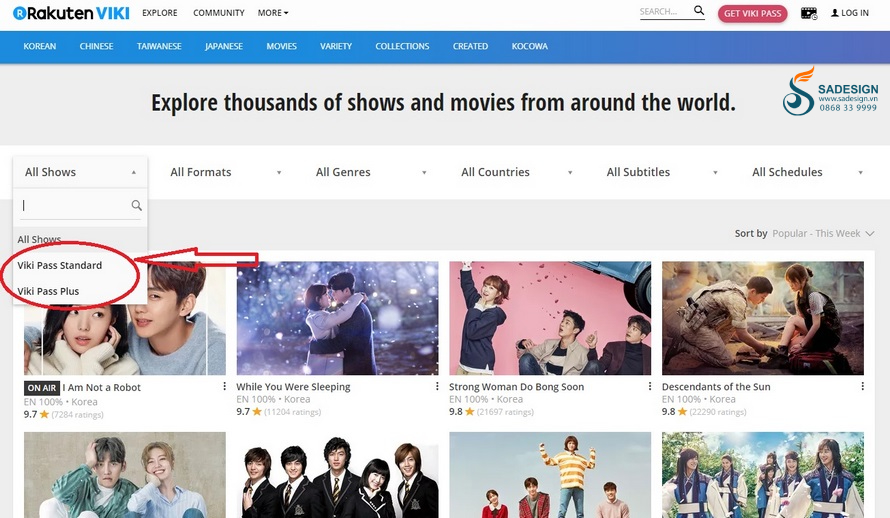
Task: Open the CREATED category tab
Action: tap(470, 46)
